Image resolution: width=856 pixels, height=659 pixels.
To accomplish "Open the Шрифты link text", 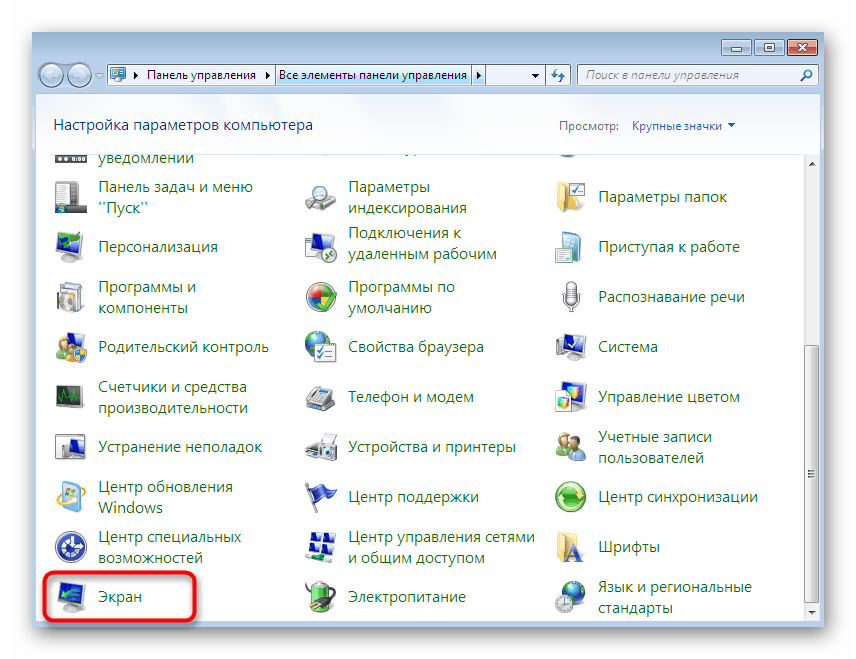I will coord(629,547).
